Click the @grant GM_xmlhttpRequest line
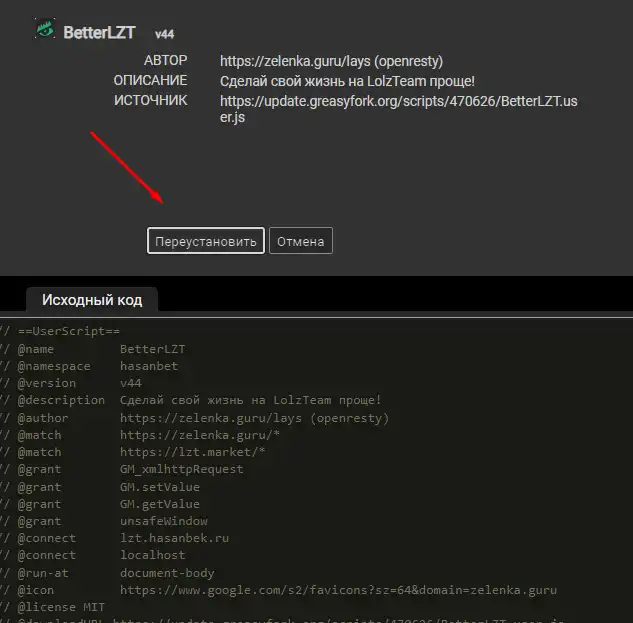633x623 pixels. 122,469
